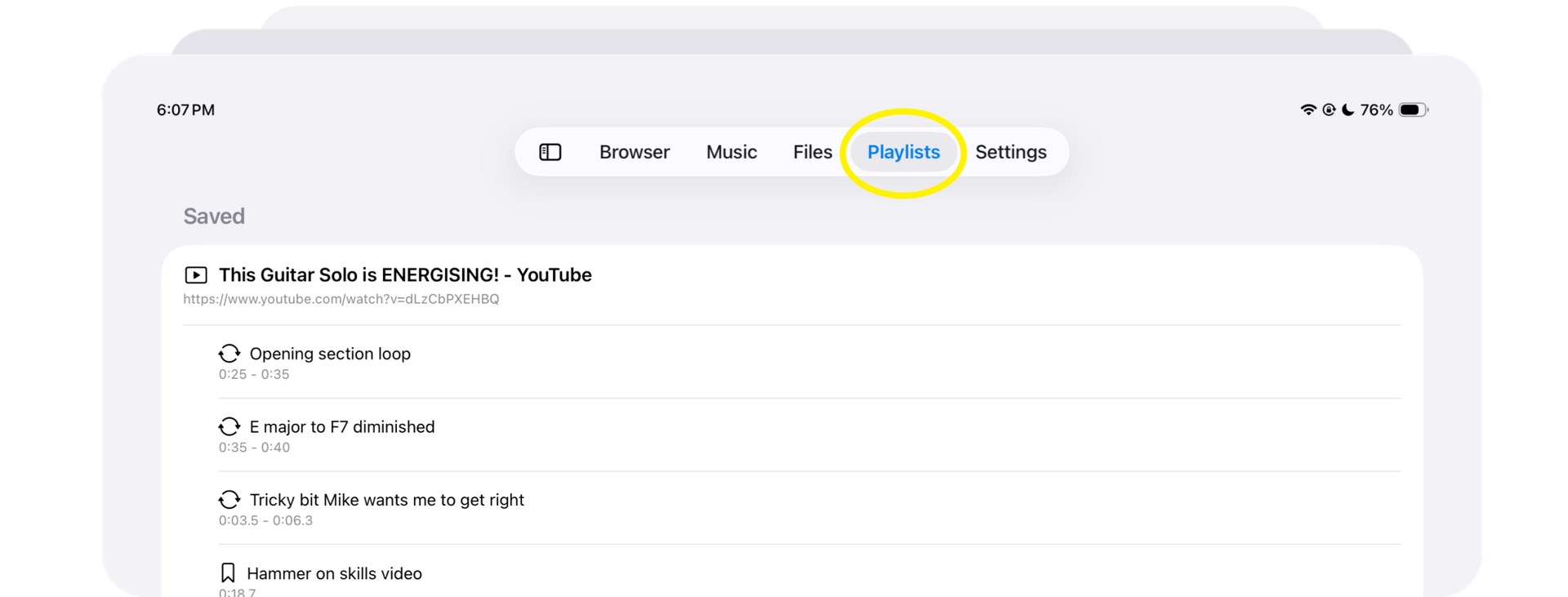Screen dimensions: 1568x597
Task: Open This Guitar Solo is ENERGISING! title
Action: (405, 275)
